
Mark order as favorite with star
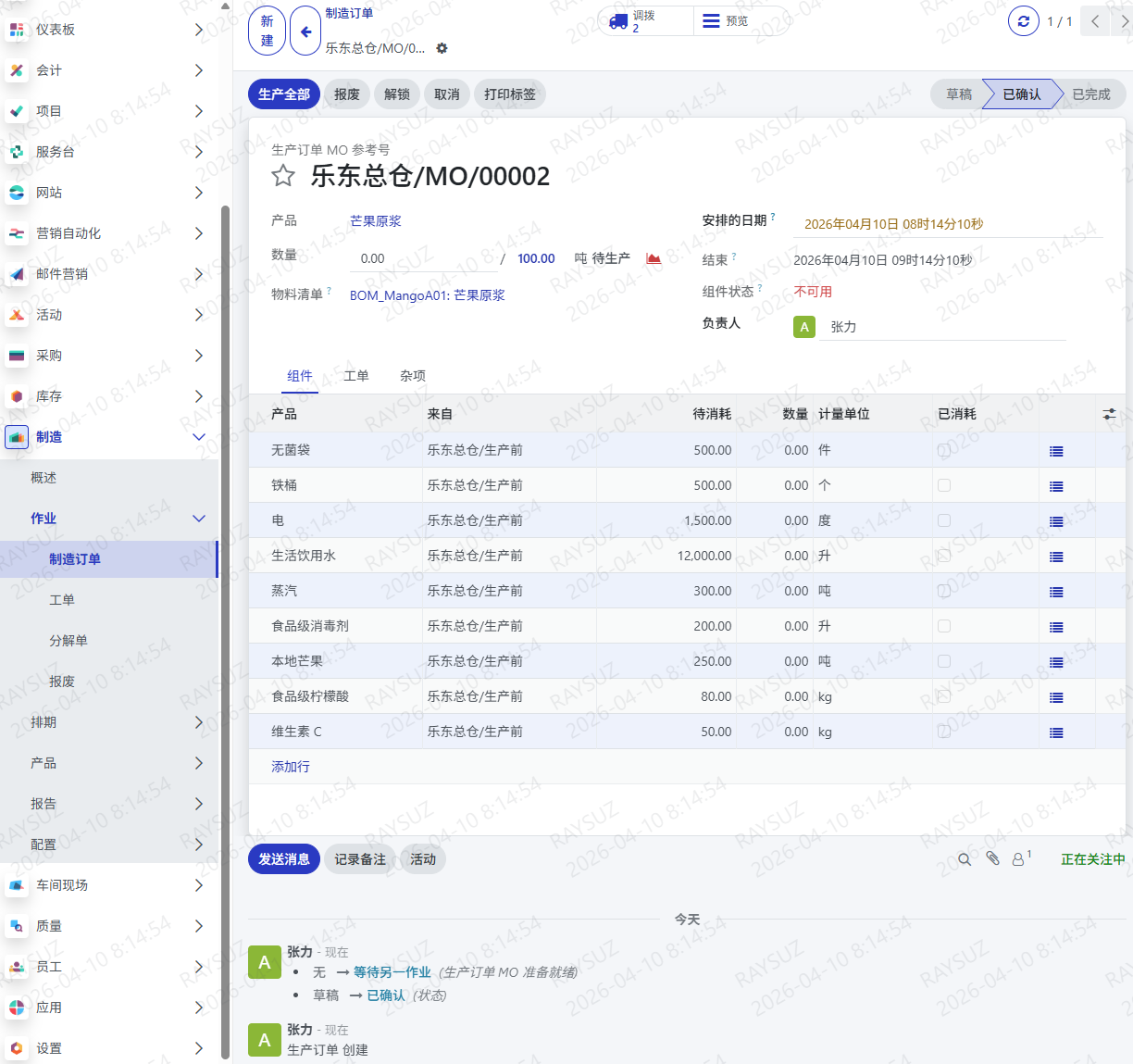click(x=283, y=176)
